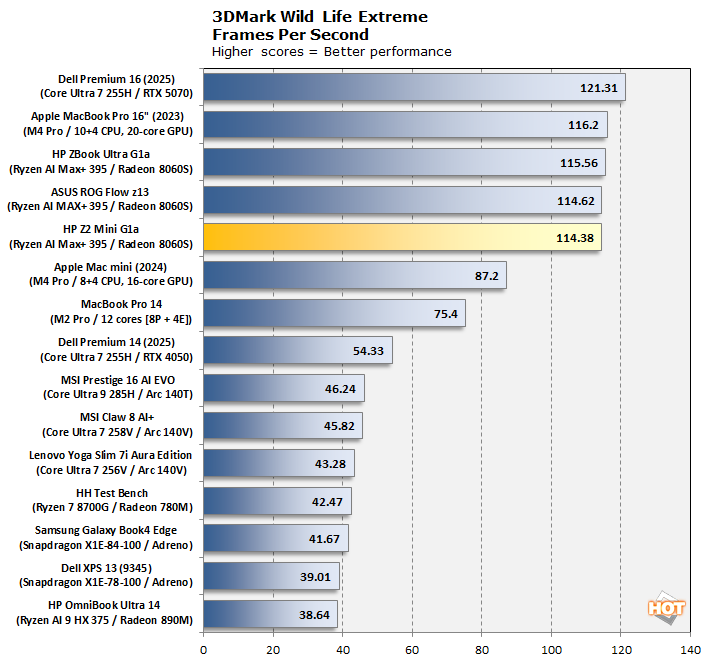This screenshot has height=667, width=708.
Task: Click '(Snapdragon X1E-78-100 / Adreno)' spec text
Action: pos(106,582)
